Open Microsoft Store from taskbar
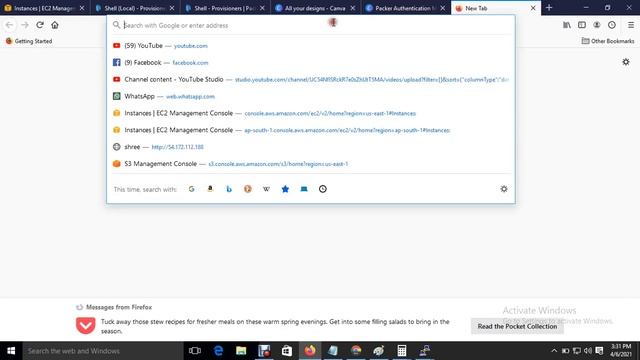640x360 pixels. tap(287, 351)
